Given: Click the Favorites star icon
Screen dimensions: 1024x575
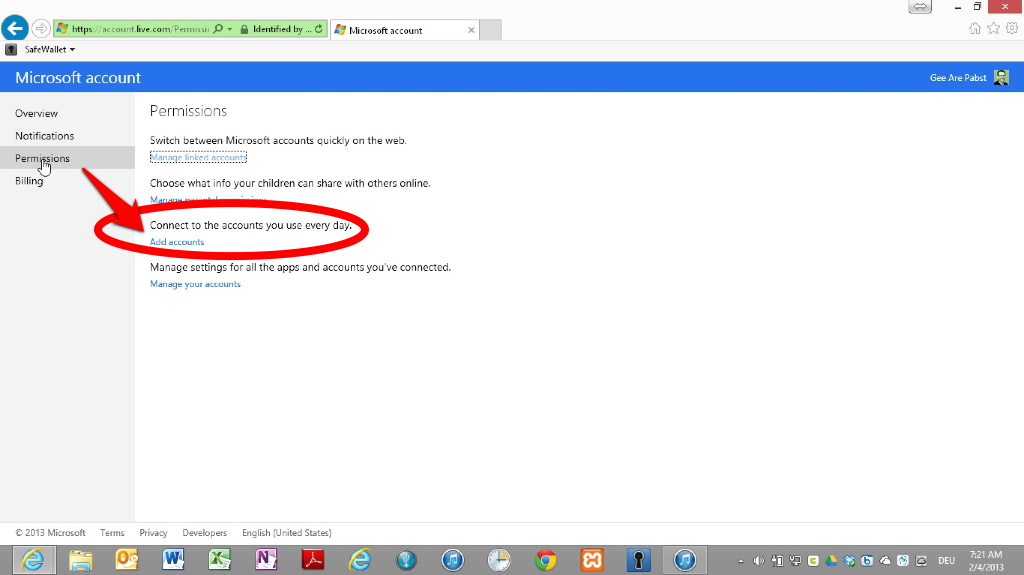Looking at the screenshot, I should pyautogui.click(x=993, y=29).
